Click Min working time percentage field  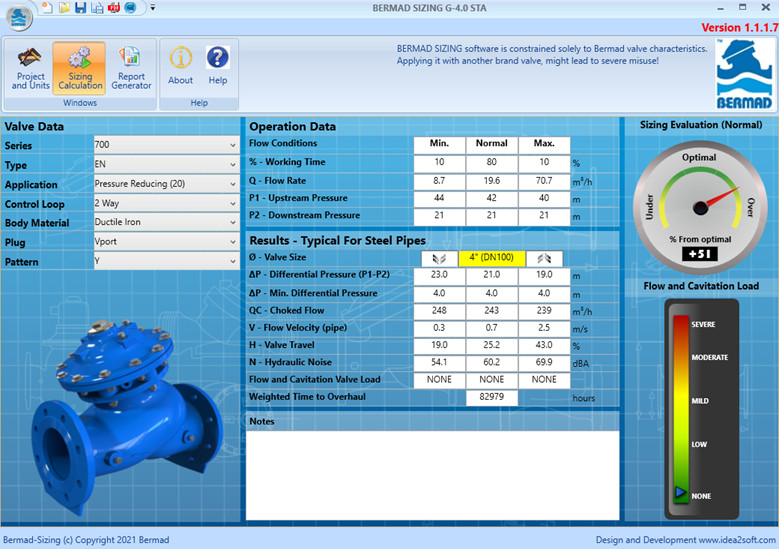pos(439,162)
